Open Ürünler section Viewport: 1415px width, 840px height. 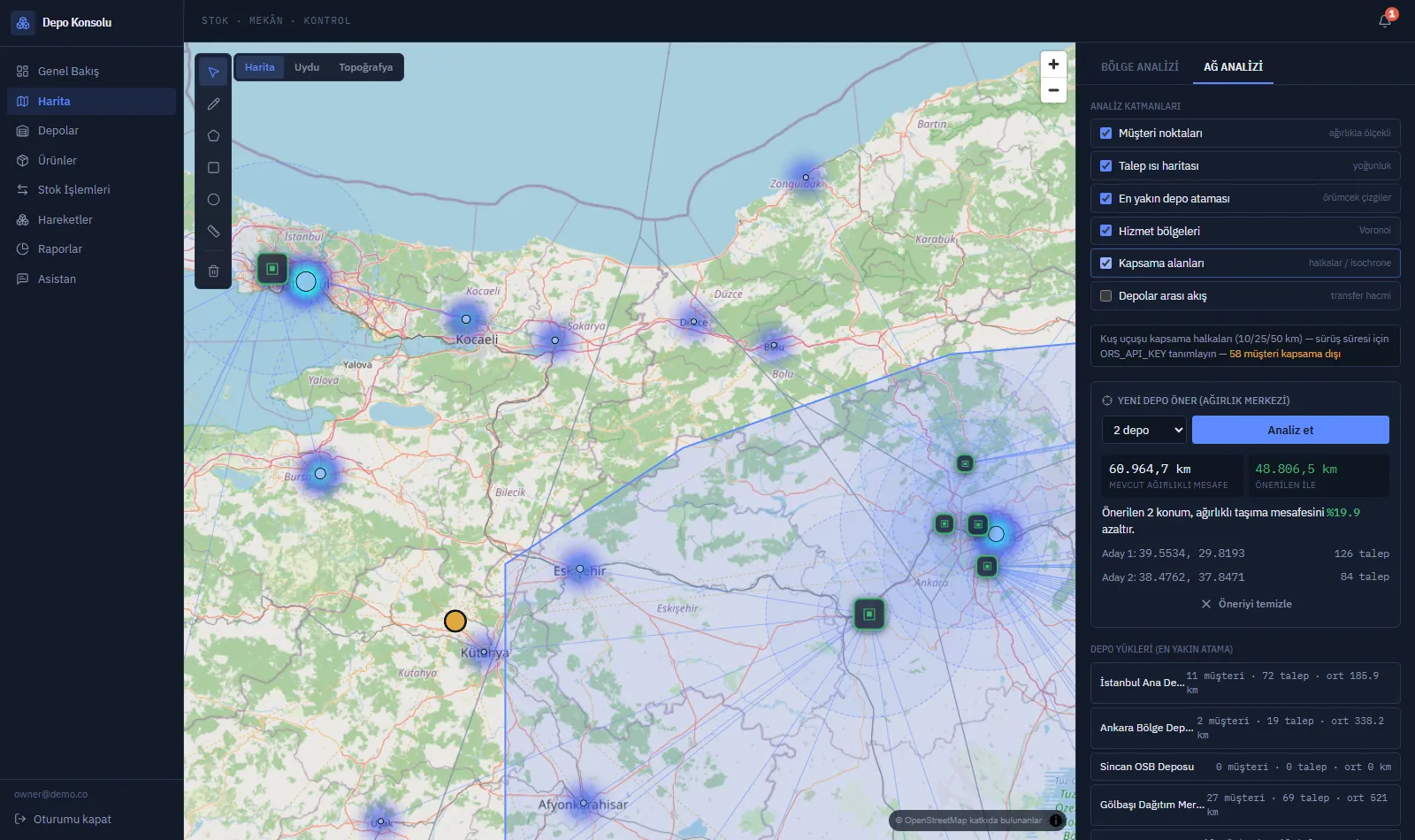tap(91, 160)
